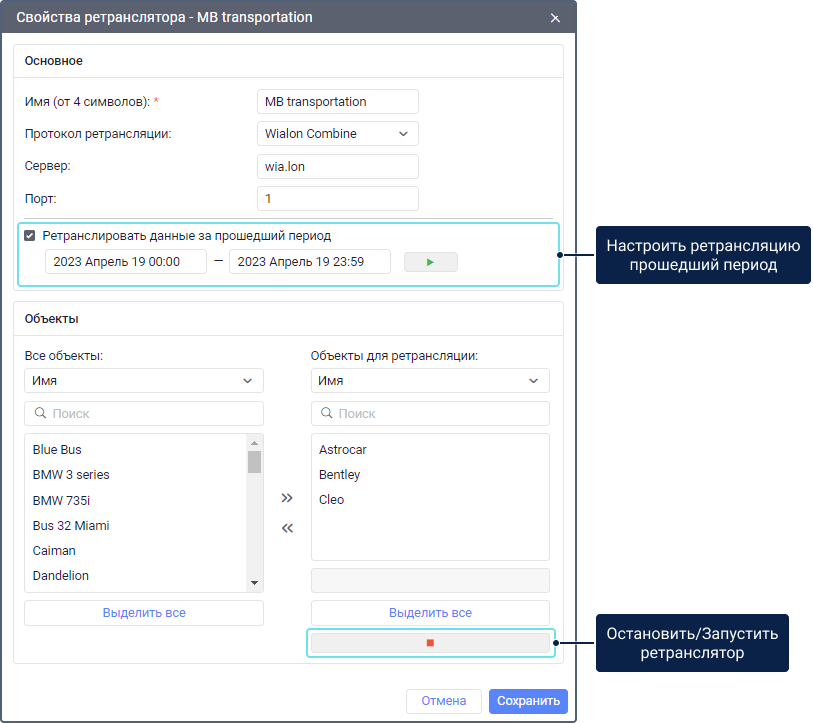Remove objects from retransmission list

click(287, 528)
